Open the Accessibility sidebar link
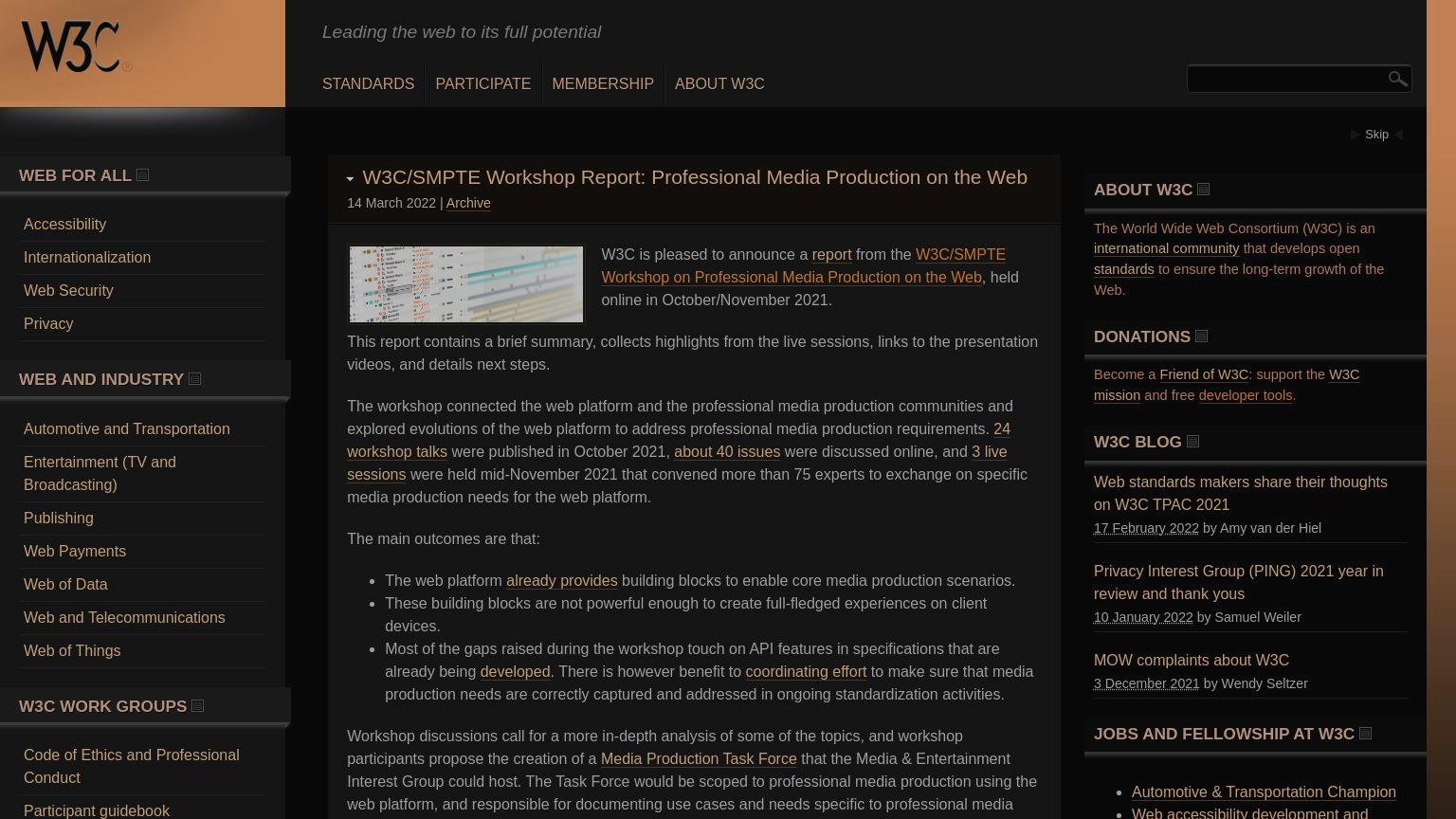Screen dimensions: 1456x819 click(64, 225)
